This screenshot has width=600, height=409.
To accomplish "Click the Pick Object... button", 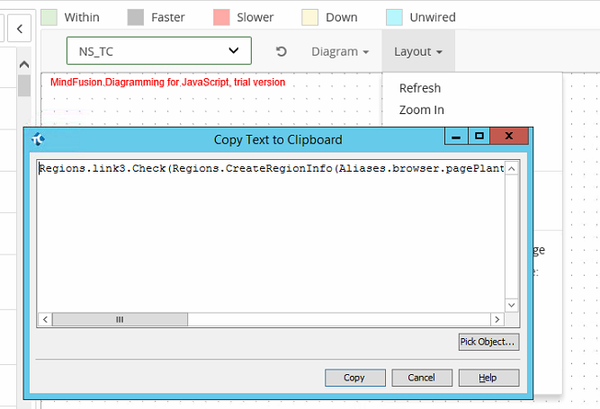I will coord(489,342).
